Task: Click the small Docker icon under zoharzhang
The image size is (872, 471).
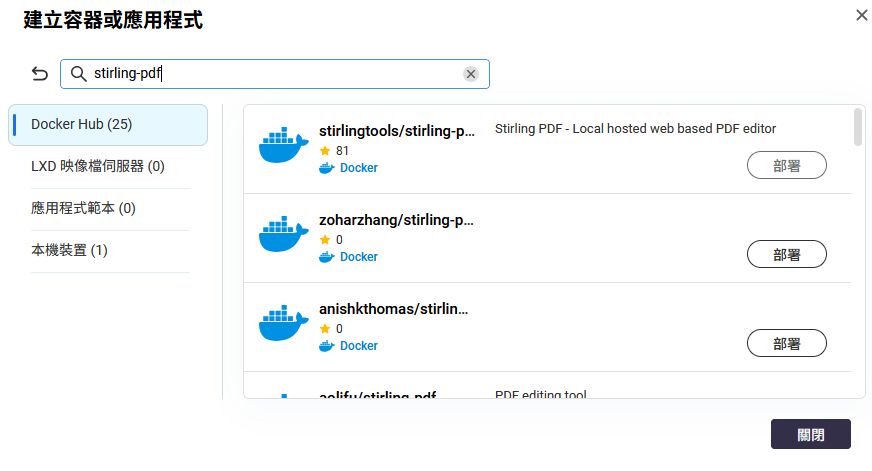Action: [326, 257]
